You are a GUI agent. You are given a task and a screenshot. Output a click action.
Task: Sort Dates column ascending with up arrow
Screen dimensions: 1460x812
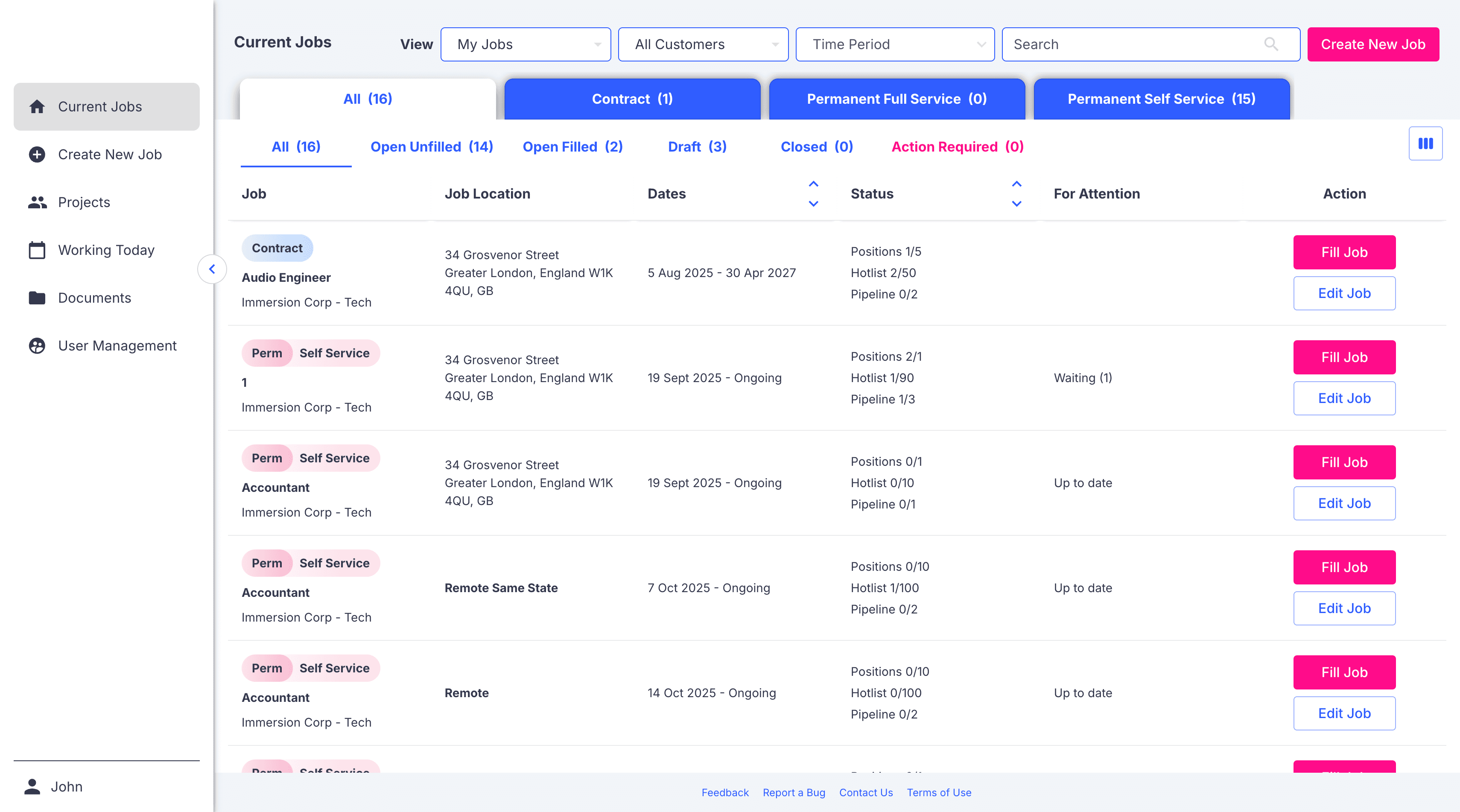(x=813, y=184)
